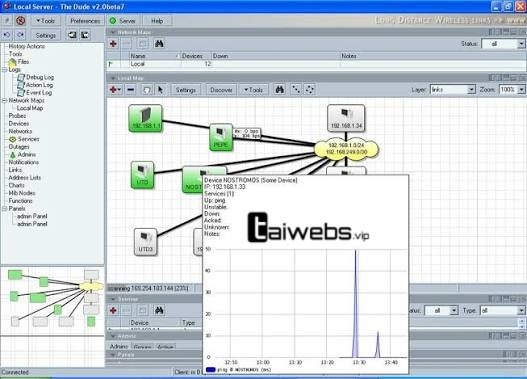The width and height of the screenshot is (527, 379).
Task: Click the right export icon beside Settings
Action: pos(85,35)
